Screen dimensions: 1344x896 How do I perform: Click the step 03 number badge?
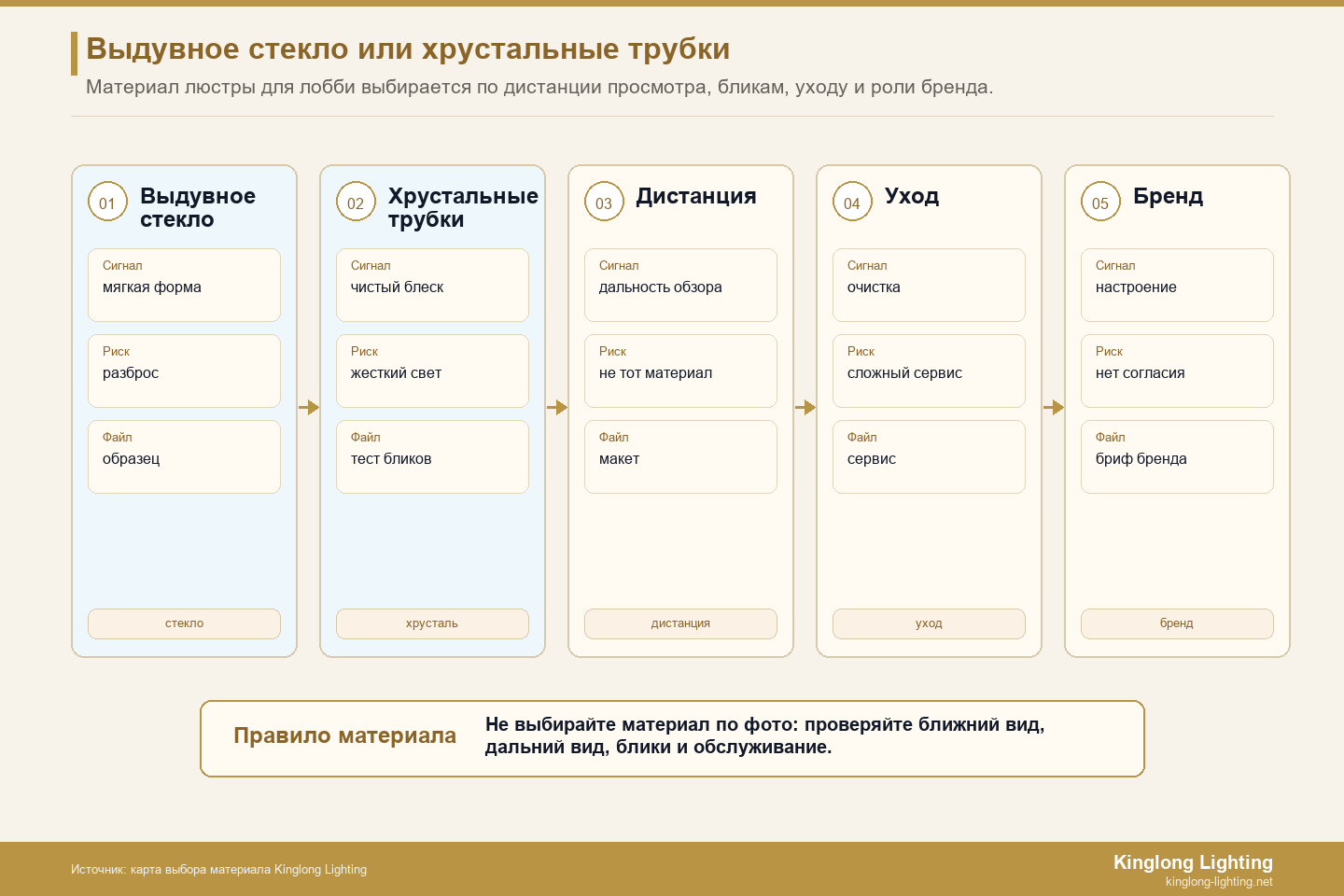[604, 202]
